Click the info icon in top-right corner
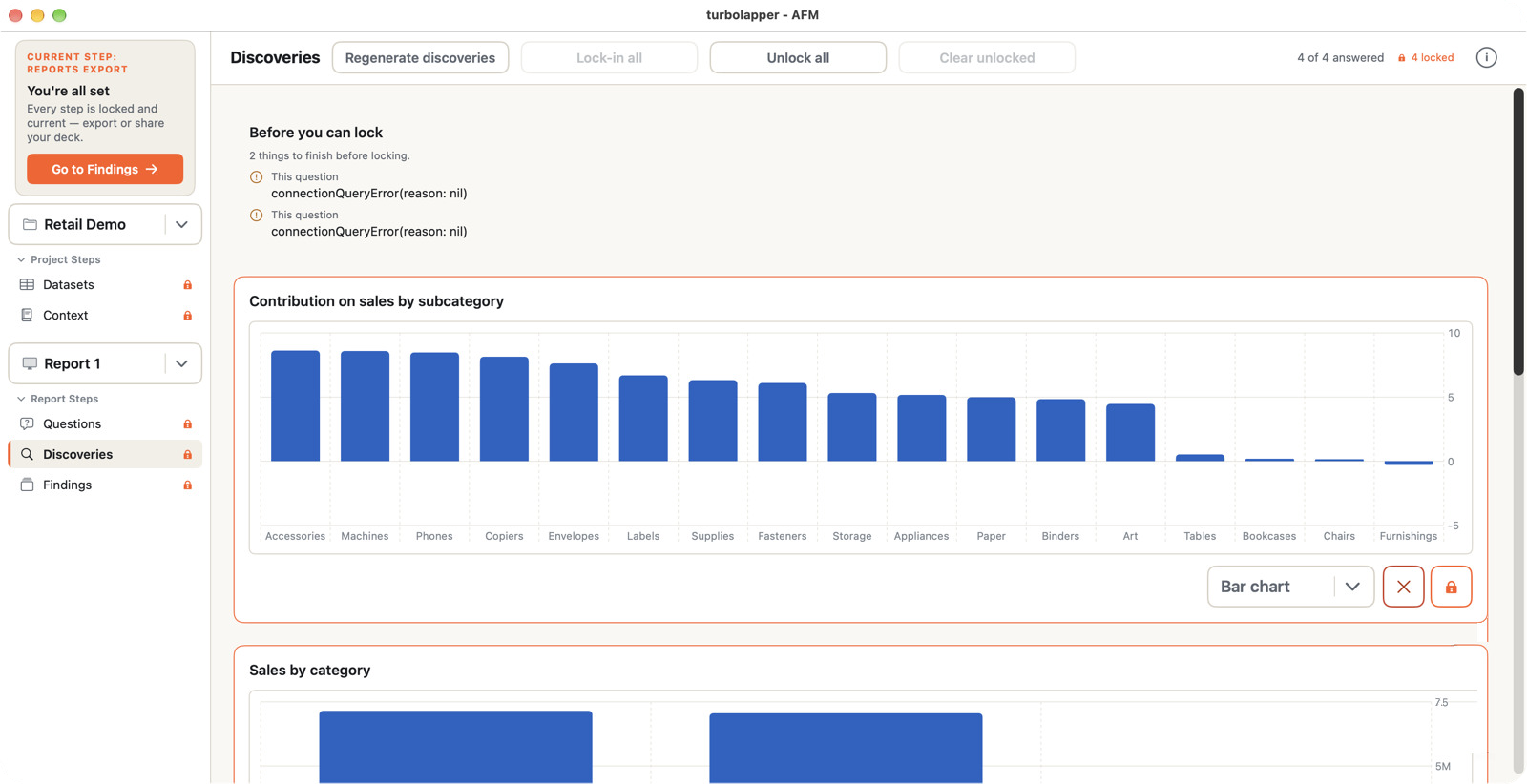1527x784 pixels. 1486,57
